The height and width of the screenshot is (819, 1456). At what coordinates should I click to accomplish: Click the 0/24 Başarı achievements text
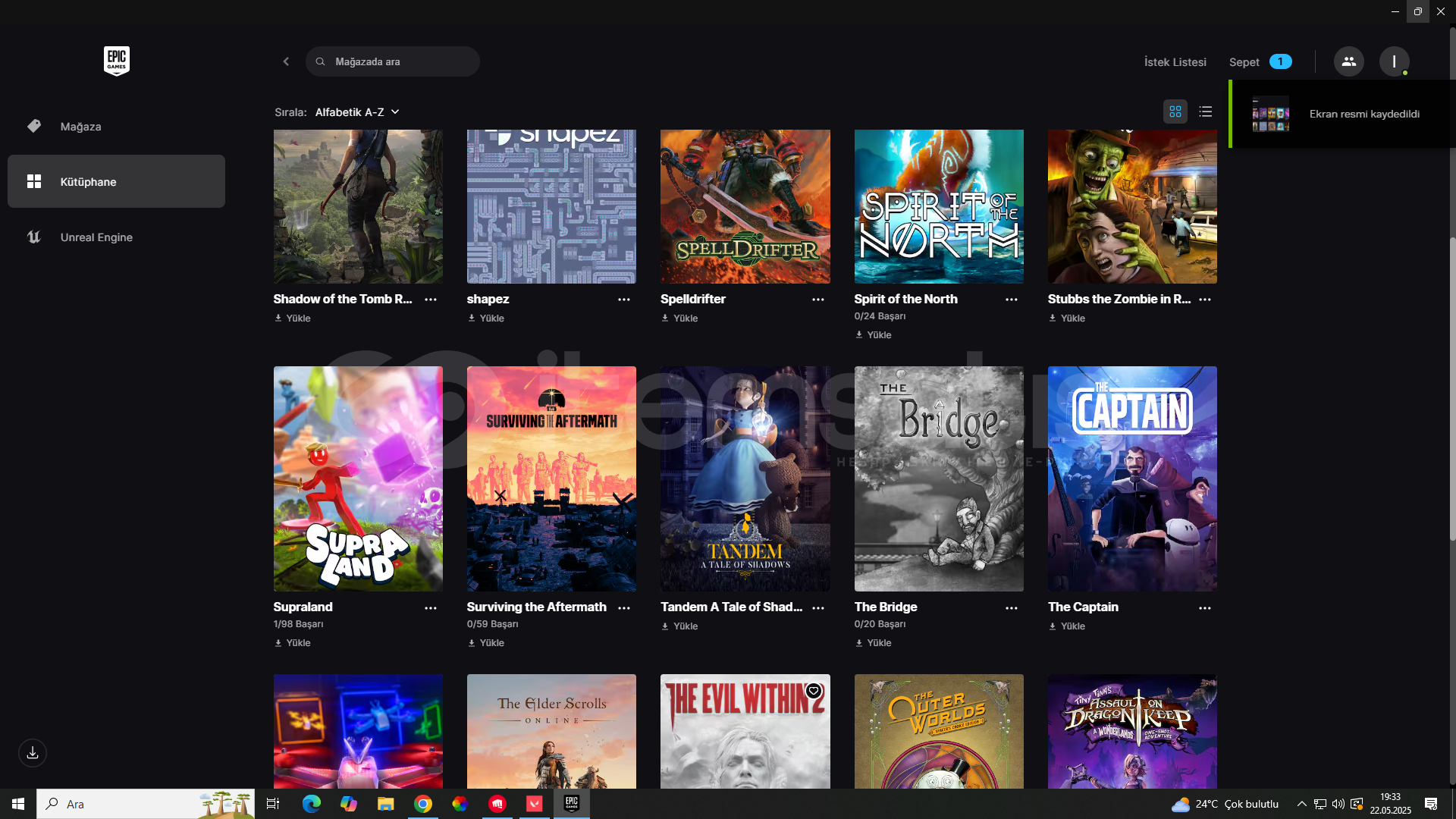click(880, 316)
